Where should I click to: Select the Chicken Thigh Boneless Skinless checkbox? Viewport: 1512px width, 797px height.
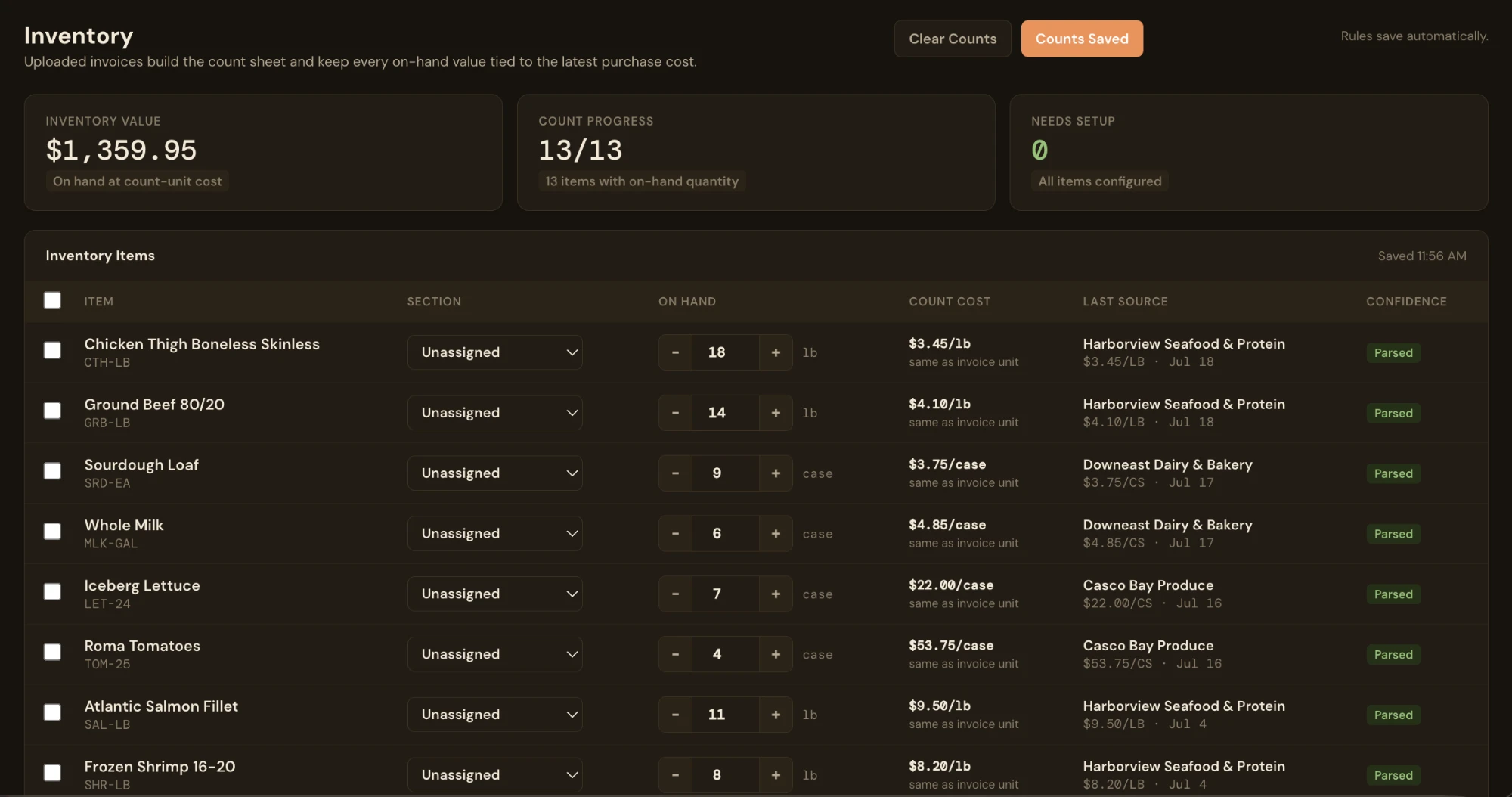pyautogui.click(x=52, y=350)
